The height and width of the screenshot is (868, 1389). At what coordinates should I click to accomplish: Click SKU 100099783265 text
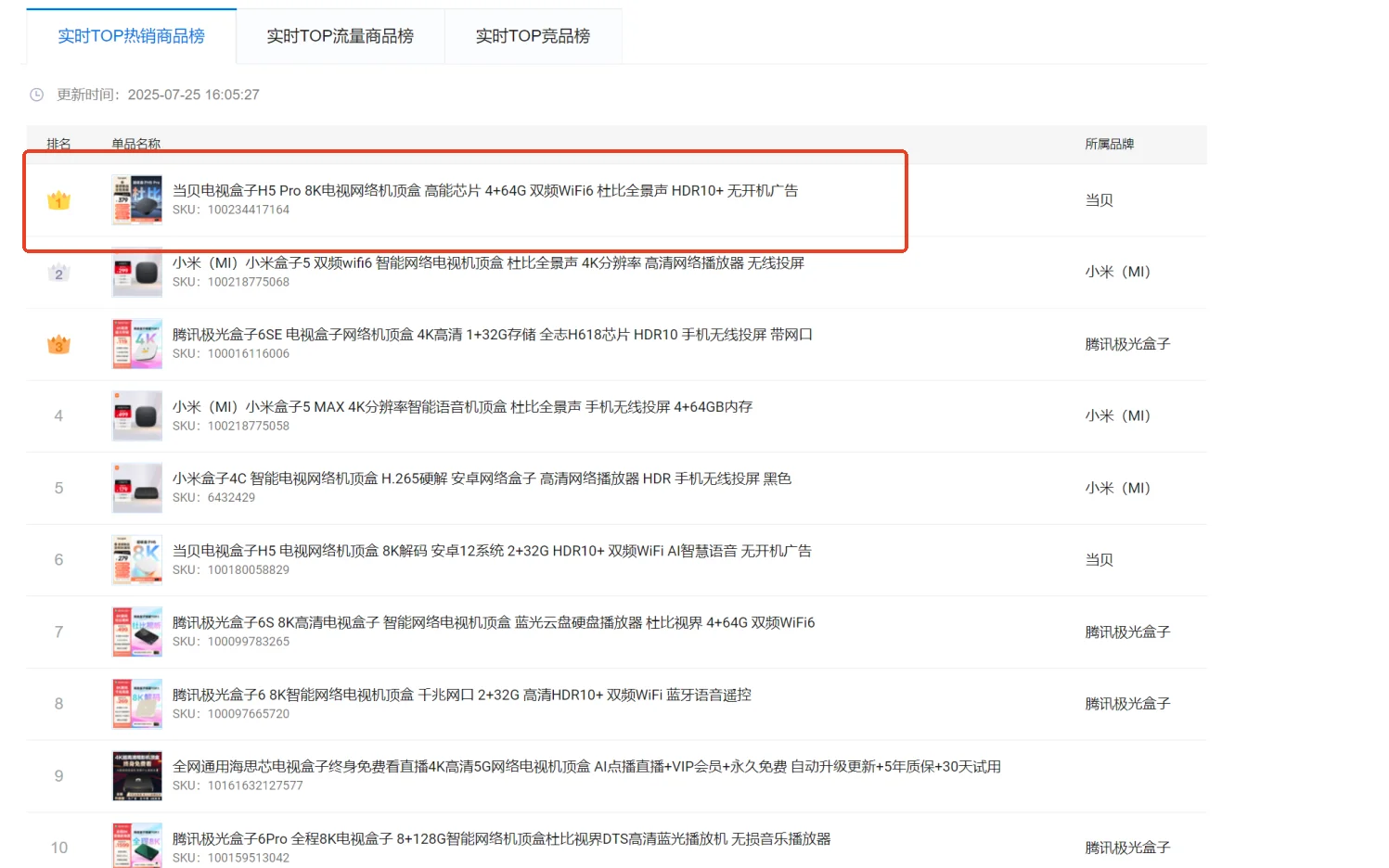[231, 641]
